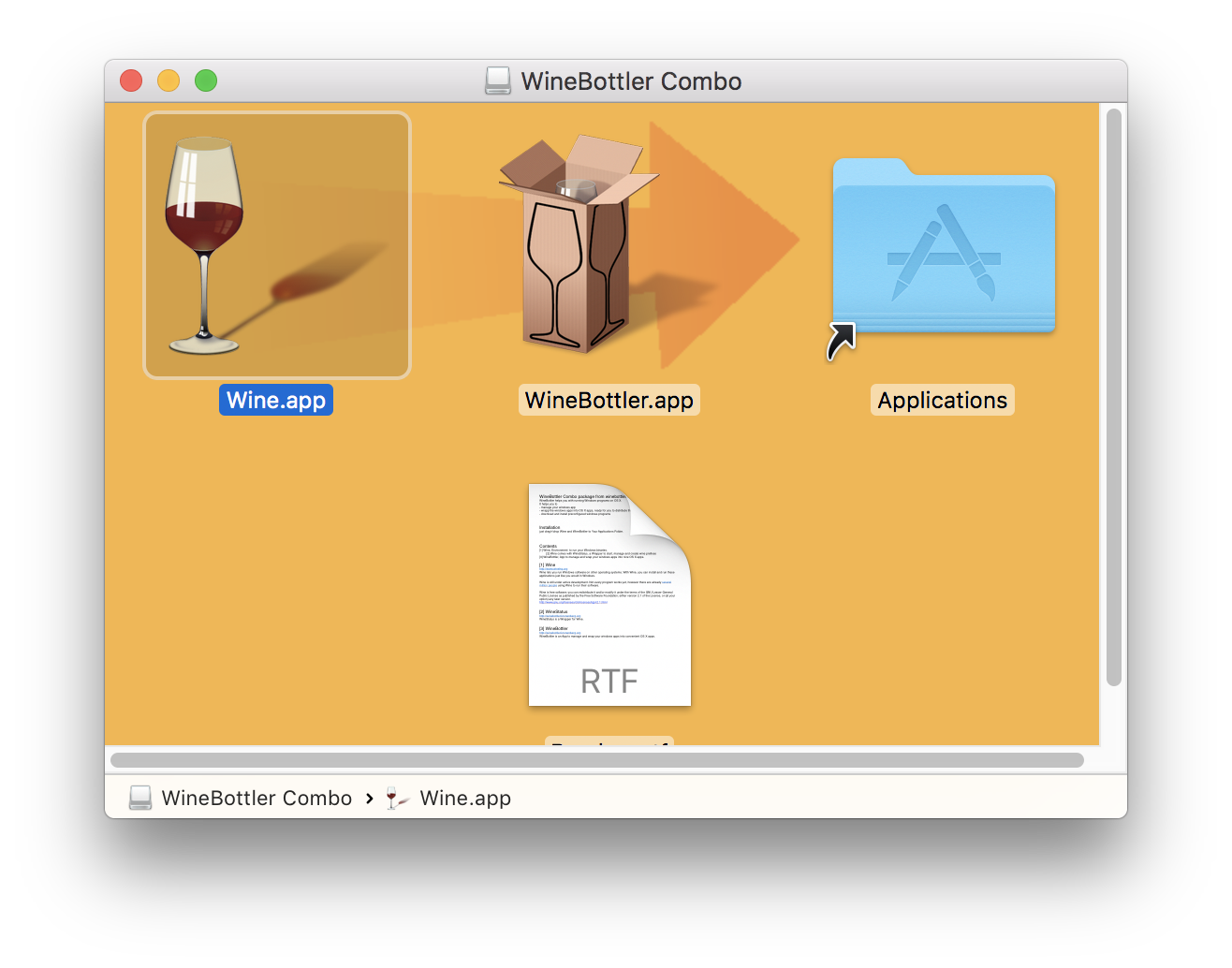Click the WineBottler Combo window title
The height and width of the screenshot is (968, 1232).
[631, 81]
